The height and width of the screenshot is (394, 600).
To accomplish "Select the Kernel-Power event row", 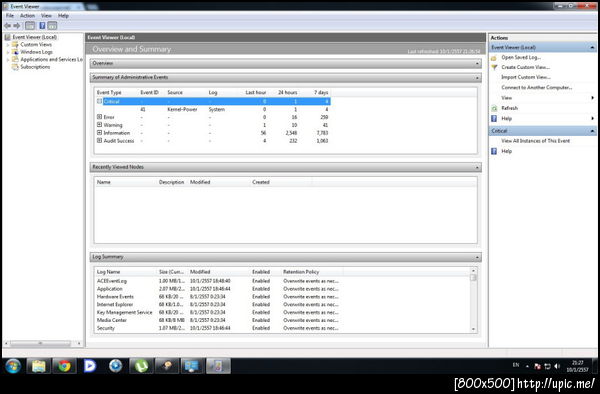I will pyautogui.click(x=213, y=109).
